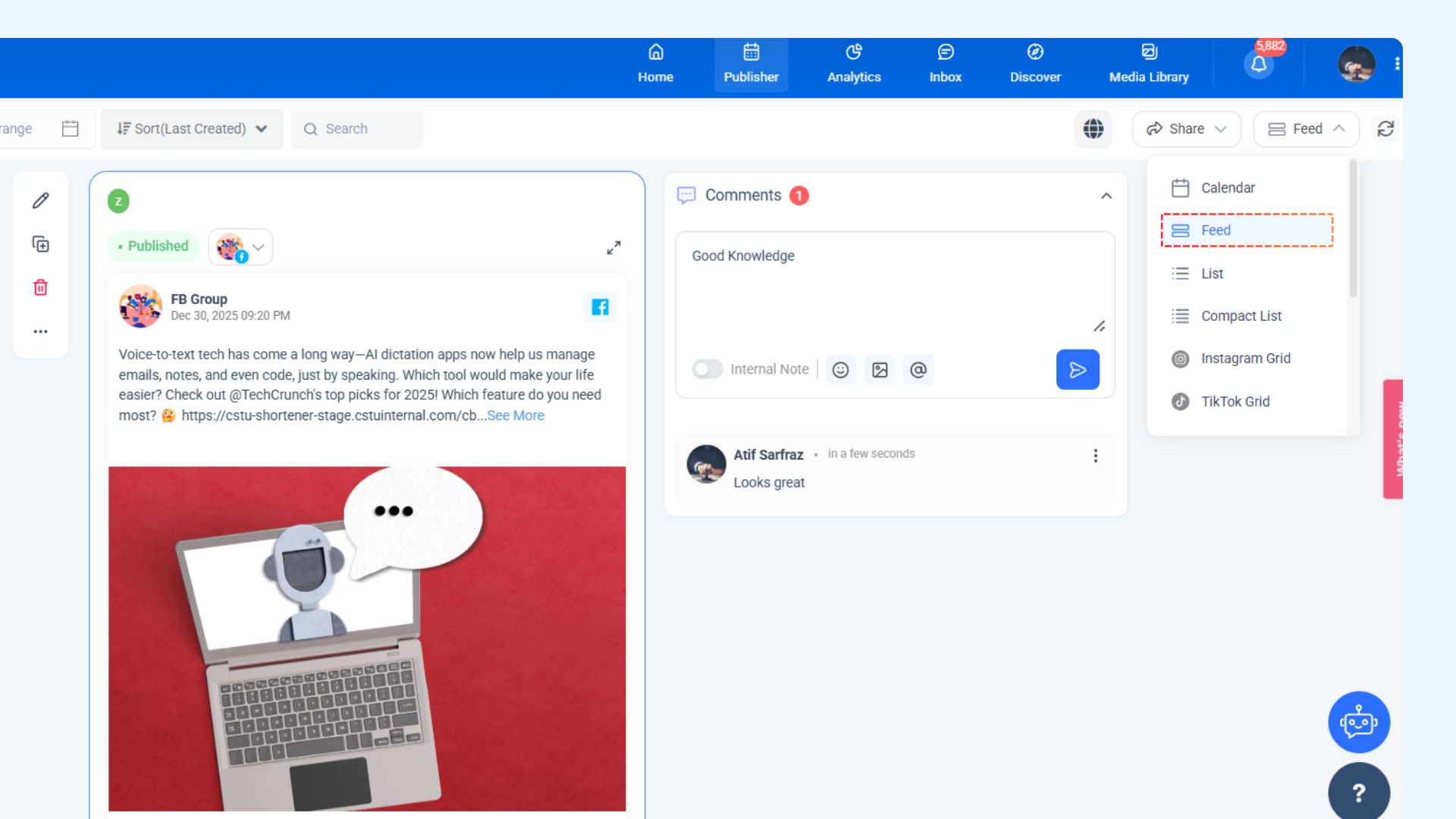Delete post using red trash icon
1456x819 pixels.
coord(41,287)
